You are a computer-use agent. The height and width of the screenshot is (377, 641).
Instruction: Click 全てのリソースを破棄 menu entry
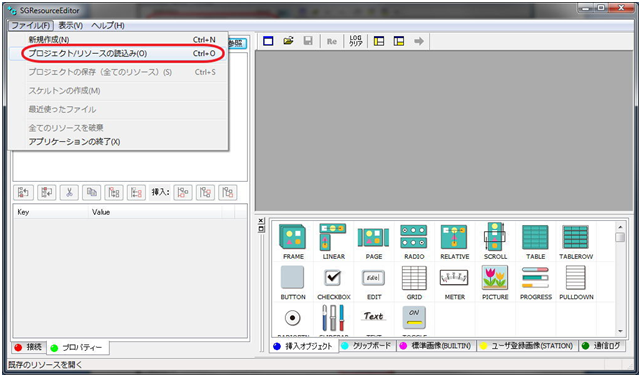pos(119,128)
